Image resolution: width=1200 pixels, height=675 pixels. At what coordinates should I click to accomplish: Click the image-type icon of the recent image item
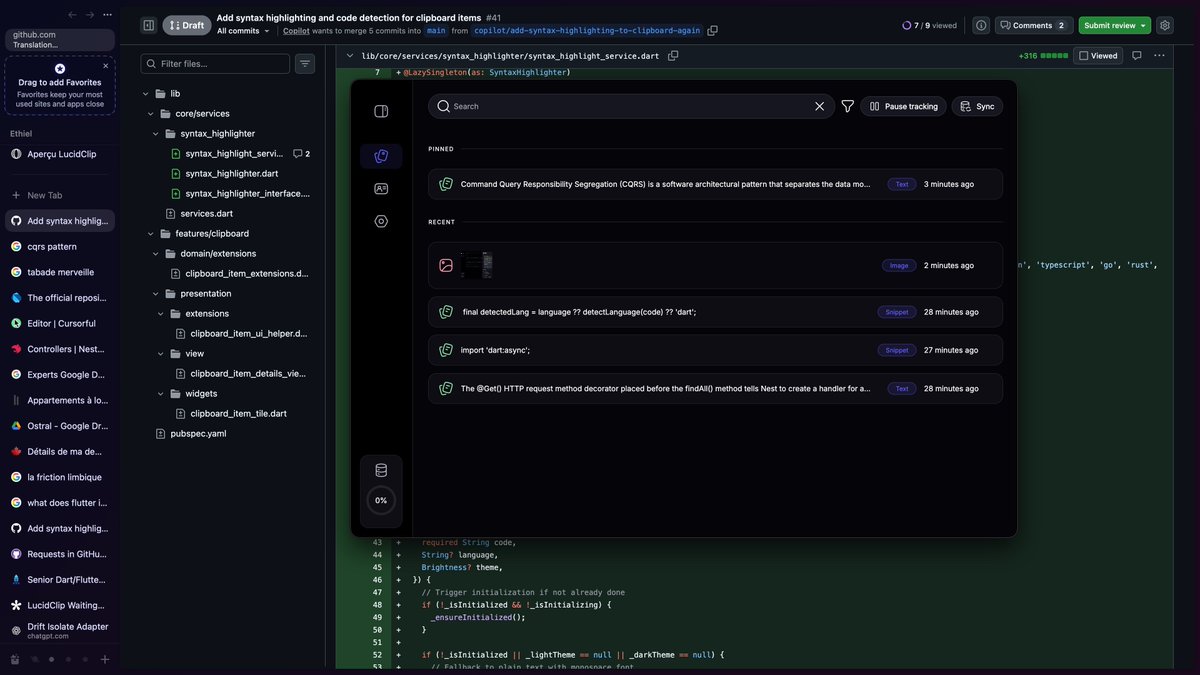[x=446, y=266]
